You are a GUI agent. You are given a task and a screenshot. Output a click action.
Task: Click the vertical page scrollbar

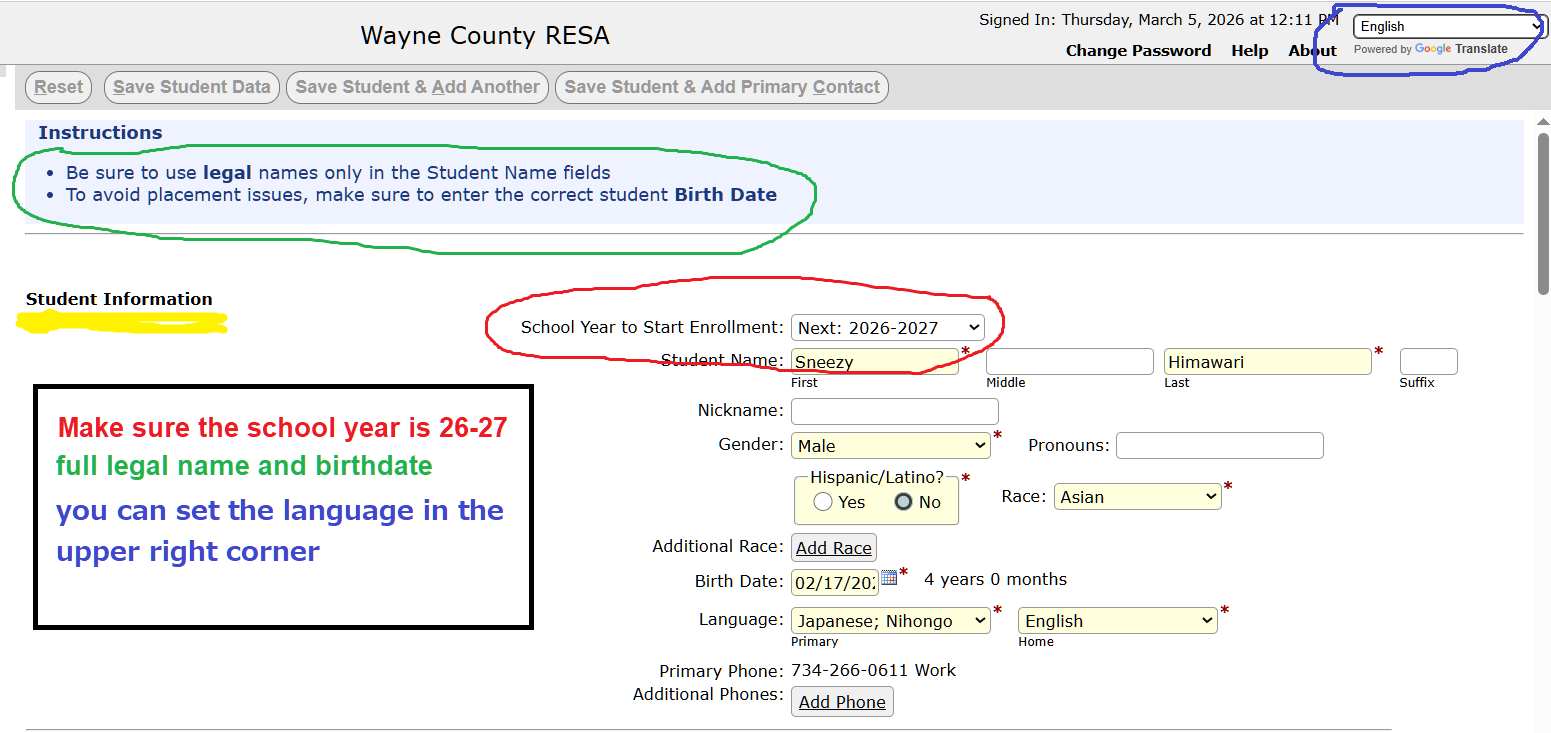coord(1542,214)
